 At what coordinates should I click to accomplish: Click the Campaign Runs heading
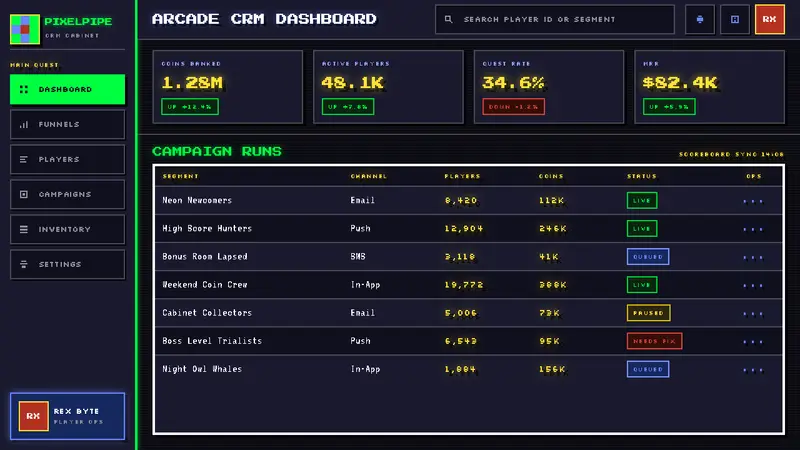[217, 152]
